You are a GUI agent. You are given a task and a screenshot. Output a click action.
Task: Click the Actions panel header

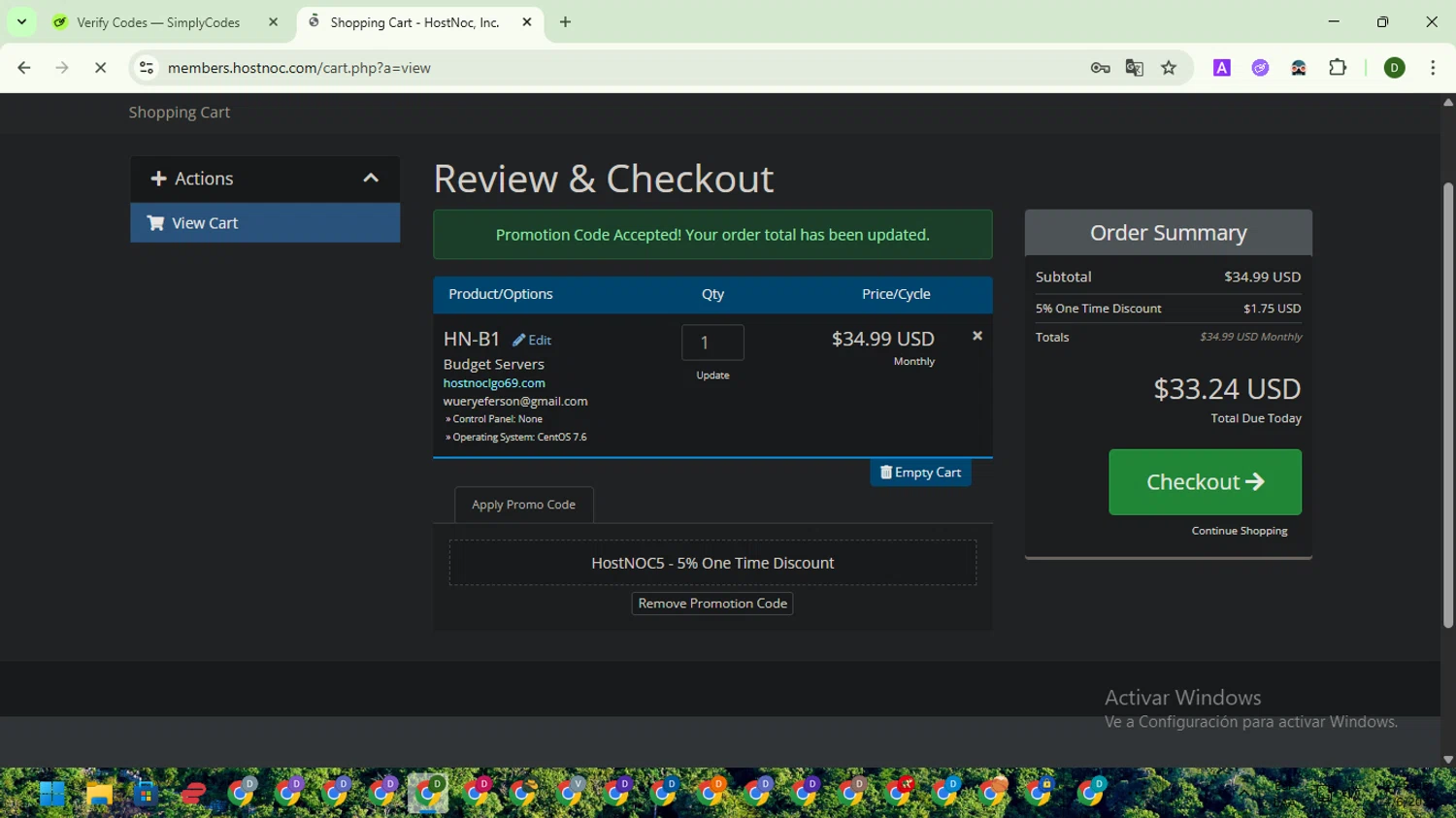click(265, 179)
